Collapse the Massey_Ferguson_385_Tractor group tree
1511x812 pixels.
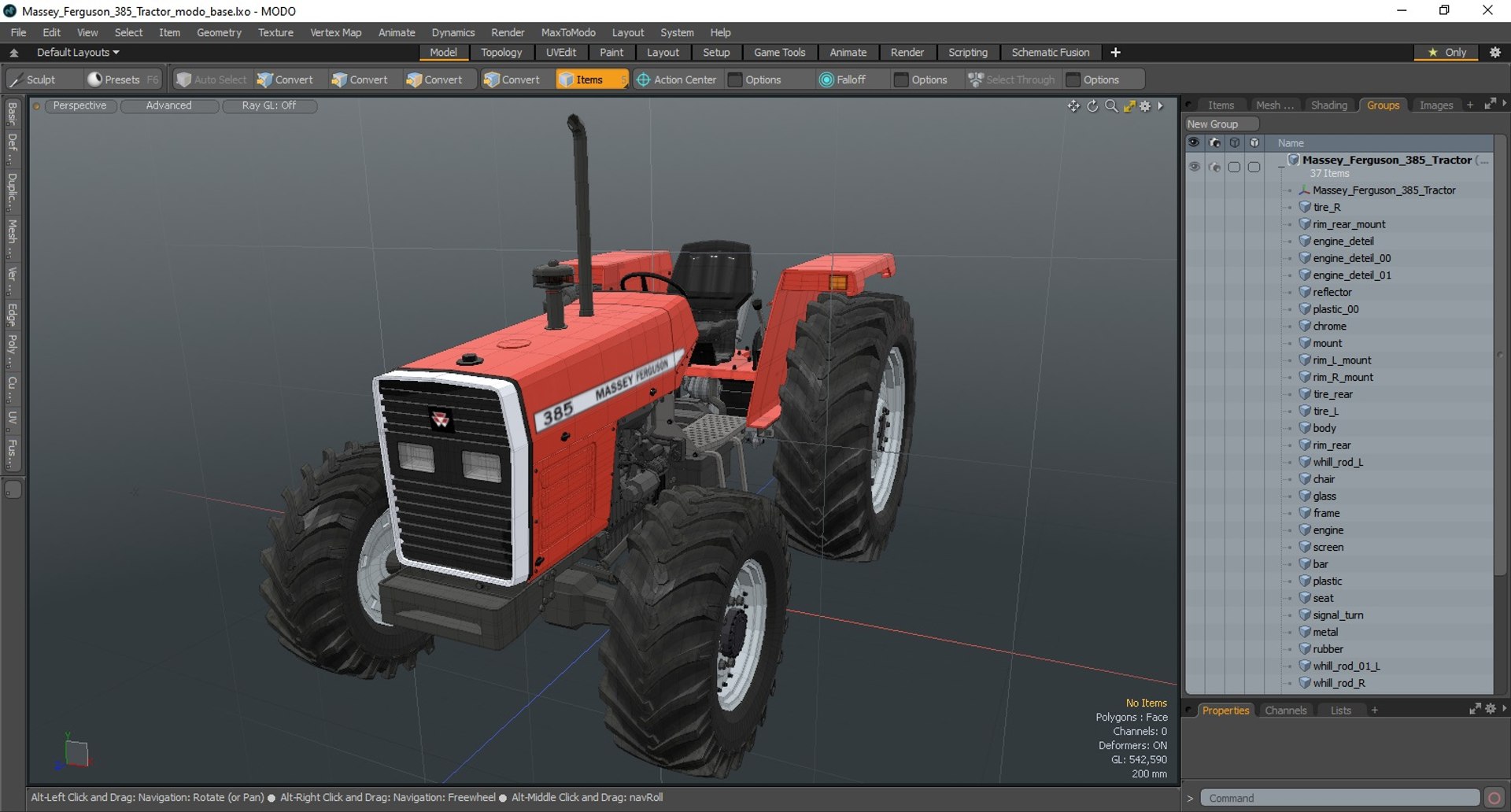point(1281,166)
